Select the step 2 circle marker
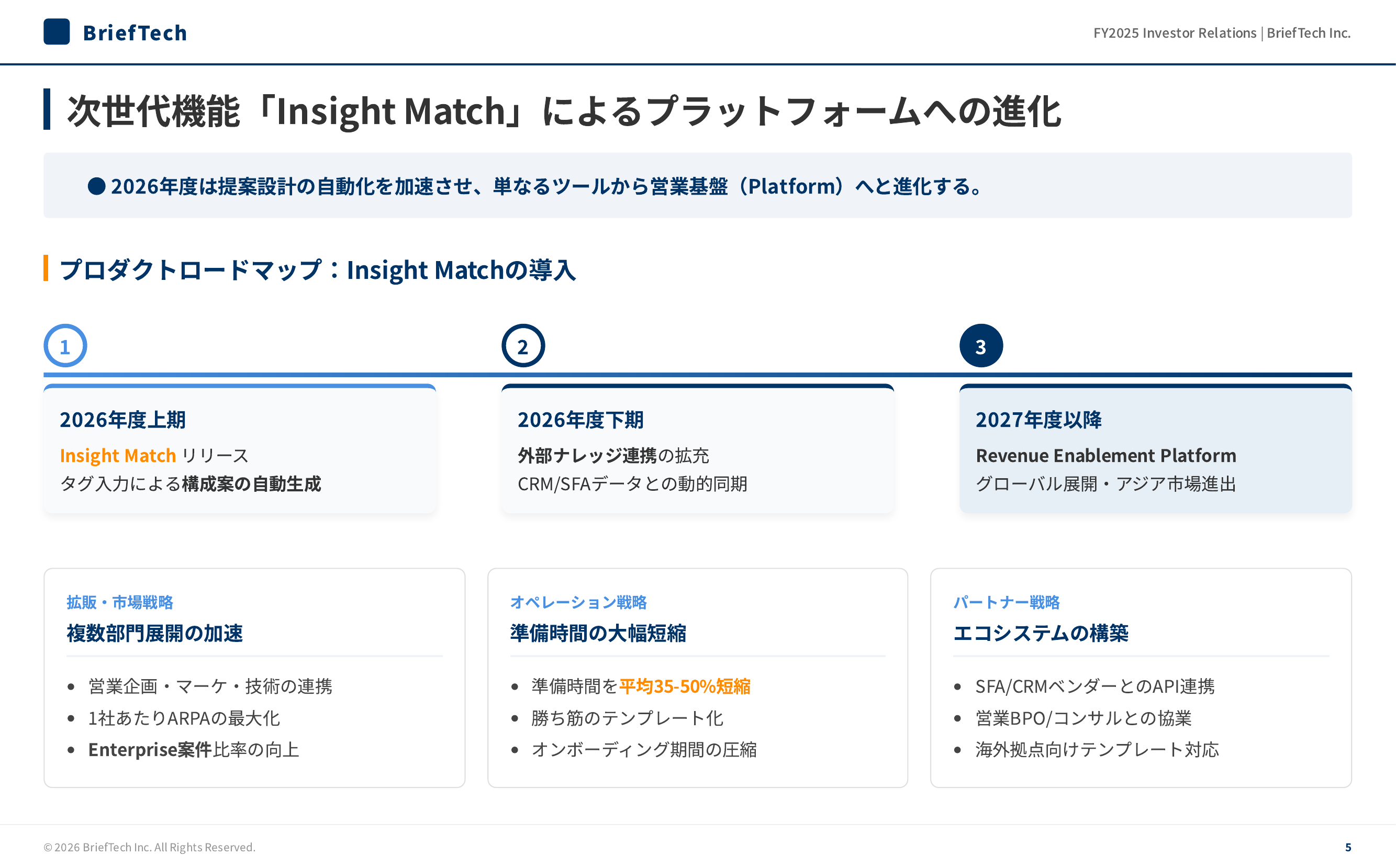 tap(522, 346)
